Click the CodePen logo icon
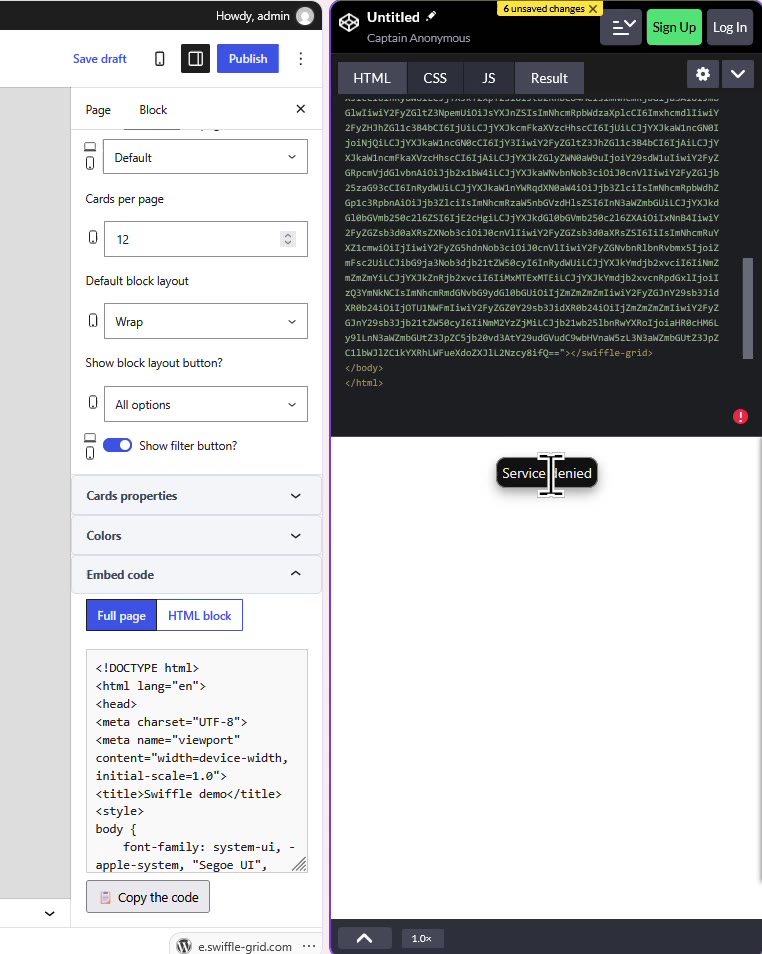762x954 pixels. point(349,23)
